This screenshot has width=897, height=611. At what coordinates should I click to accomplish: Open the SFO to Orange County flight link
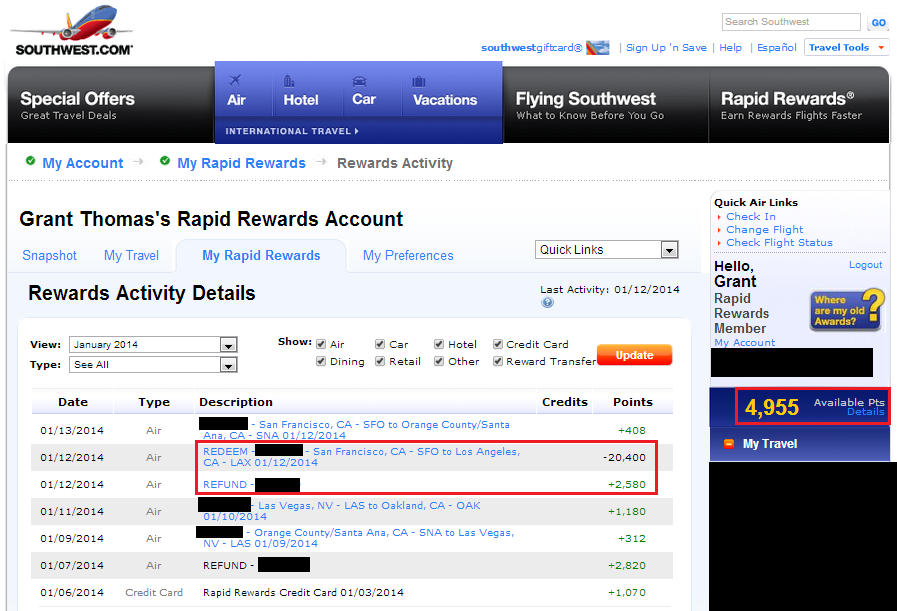tap(356, 430)
